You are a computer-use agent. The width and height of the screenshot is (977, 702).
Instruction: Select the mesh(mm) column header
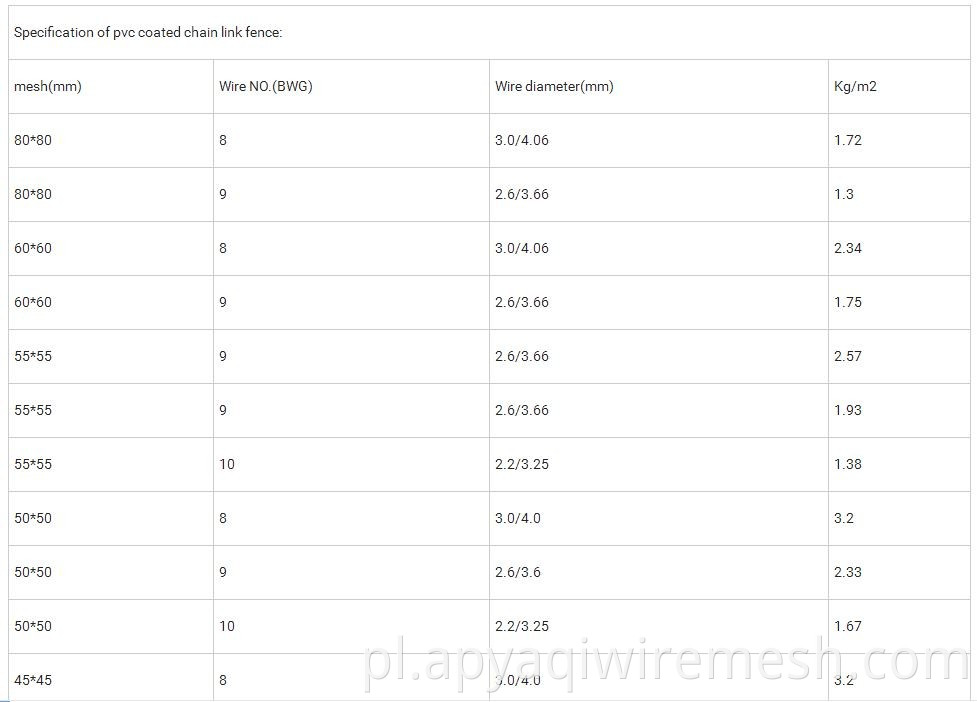(x=48, y=87)
